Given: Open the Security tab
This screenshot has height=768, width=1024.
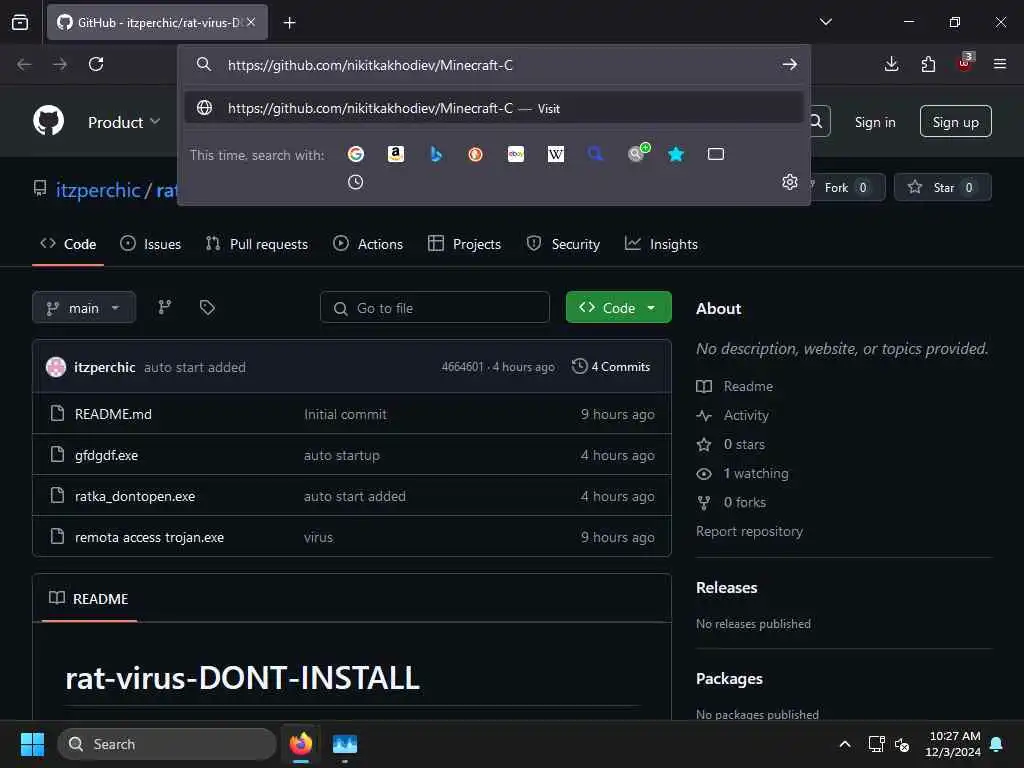Looking at the screenshot, I should click(563, 244).
